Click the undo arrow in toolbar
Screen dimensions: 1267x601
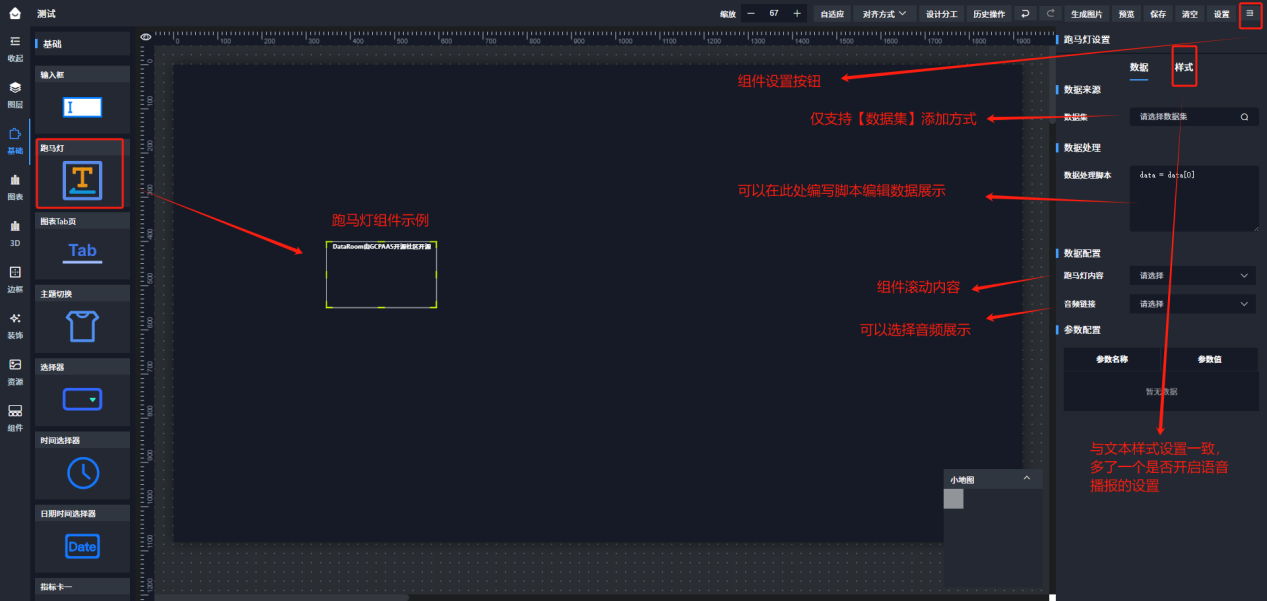[x=1026, y=14]
